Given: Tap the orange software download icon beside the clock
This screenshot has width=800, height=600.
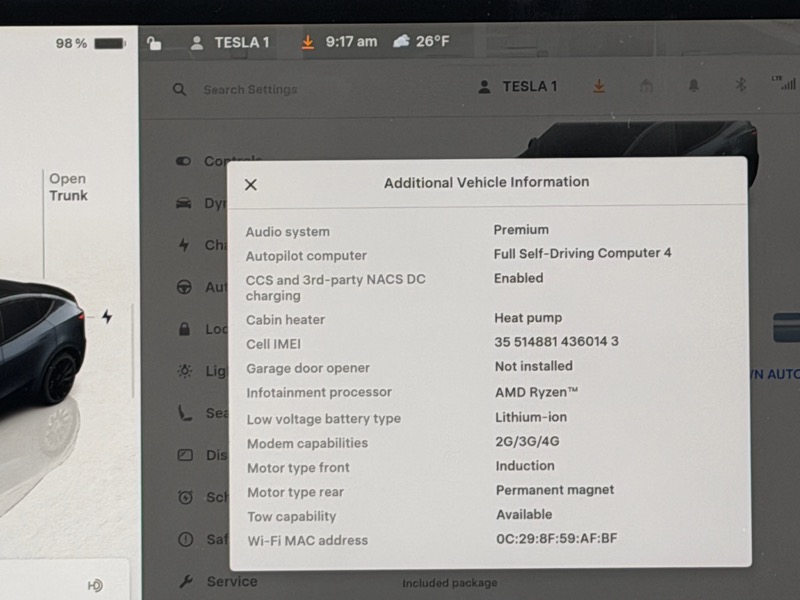Looking at the screenshot, I should 308,42.
